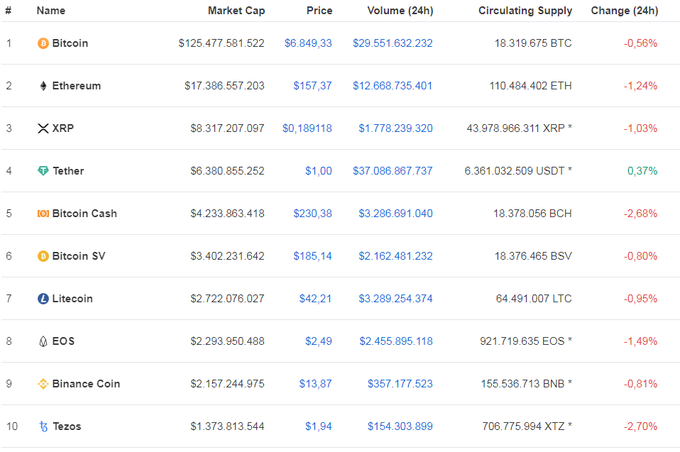The image size is (680, 452).
Task: Click the green Tether gem icon
Action: click(43, 171)
